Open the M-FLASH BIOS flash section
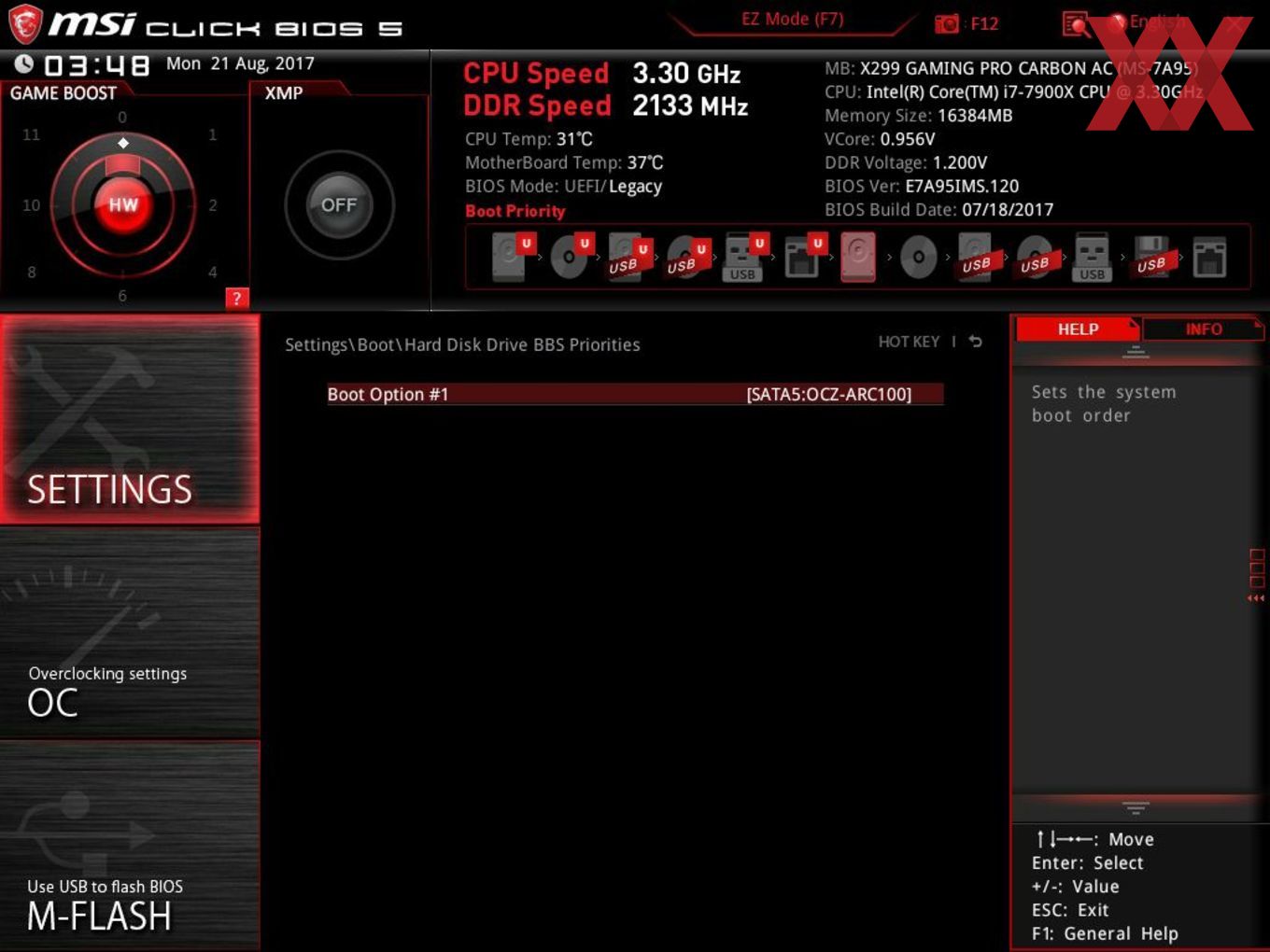 130,846
